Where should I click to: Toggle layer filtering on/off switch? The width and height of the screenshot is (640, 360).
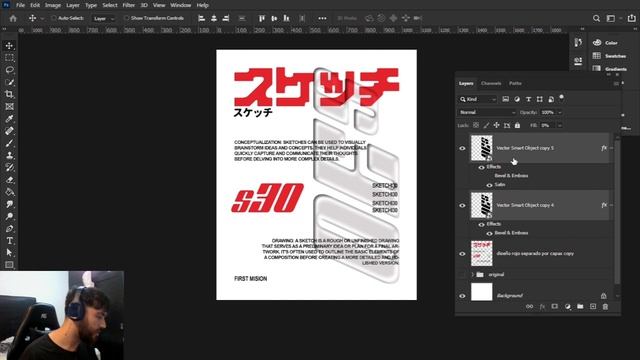(x=562, y=97)
